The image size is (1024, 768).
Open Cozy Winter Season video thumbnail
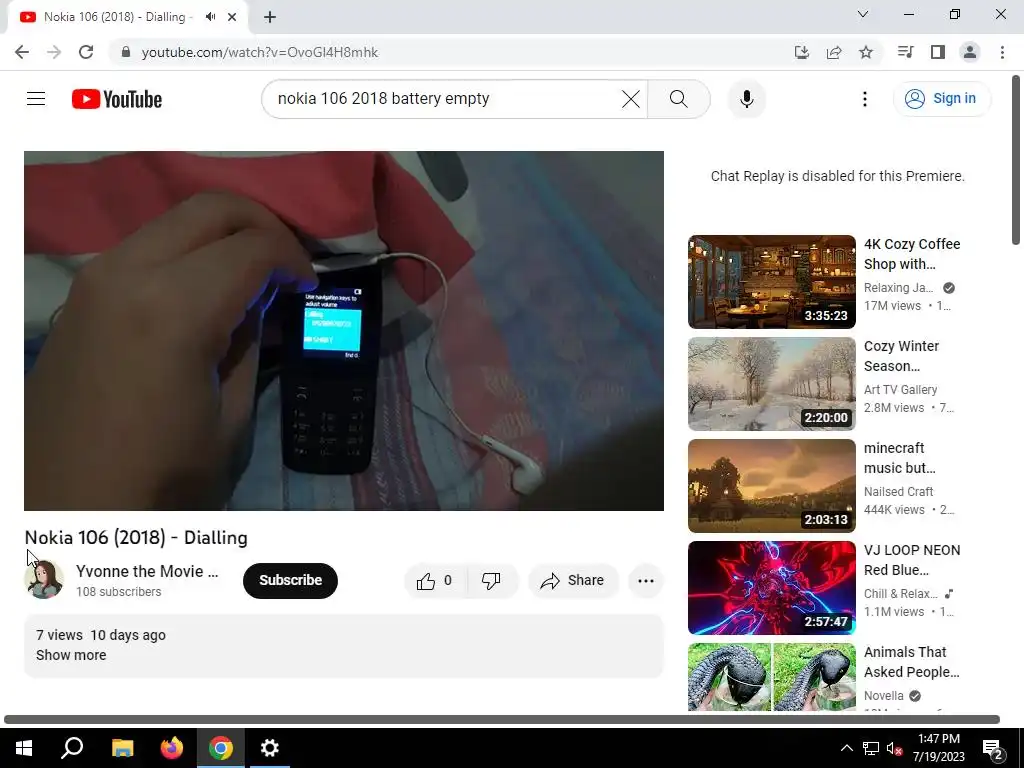pyautogui.click(x=771, y=384)
